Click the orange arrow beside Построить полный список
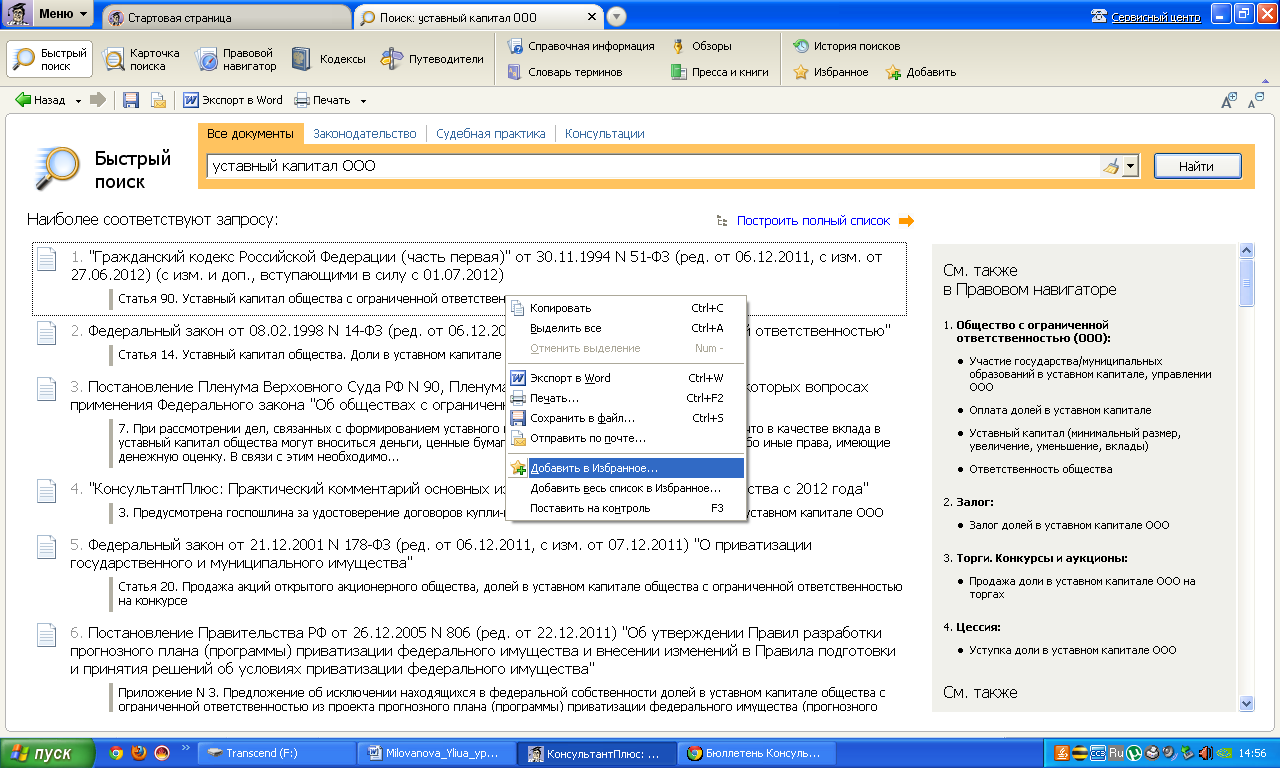The height and width of the screenshot is (768, 1280). click(906, 221)
